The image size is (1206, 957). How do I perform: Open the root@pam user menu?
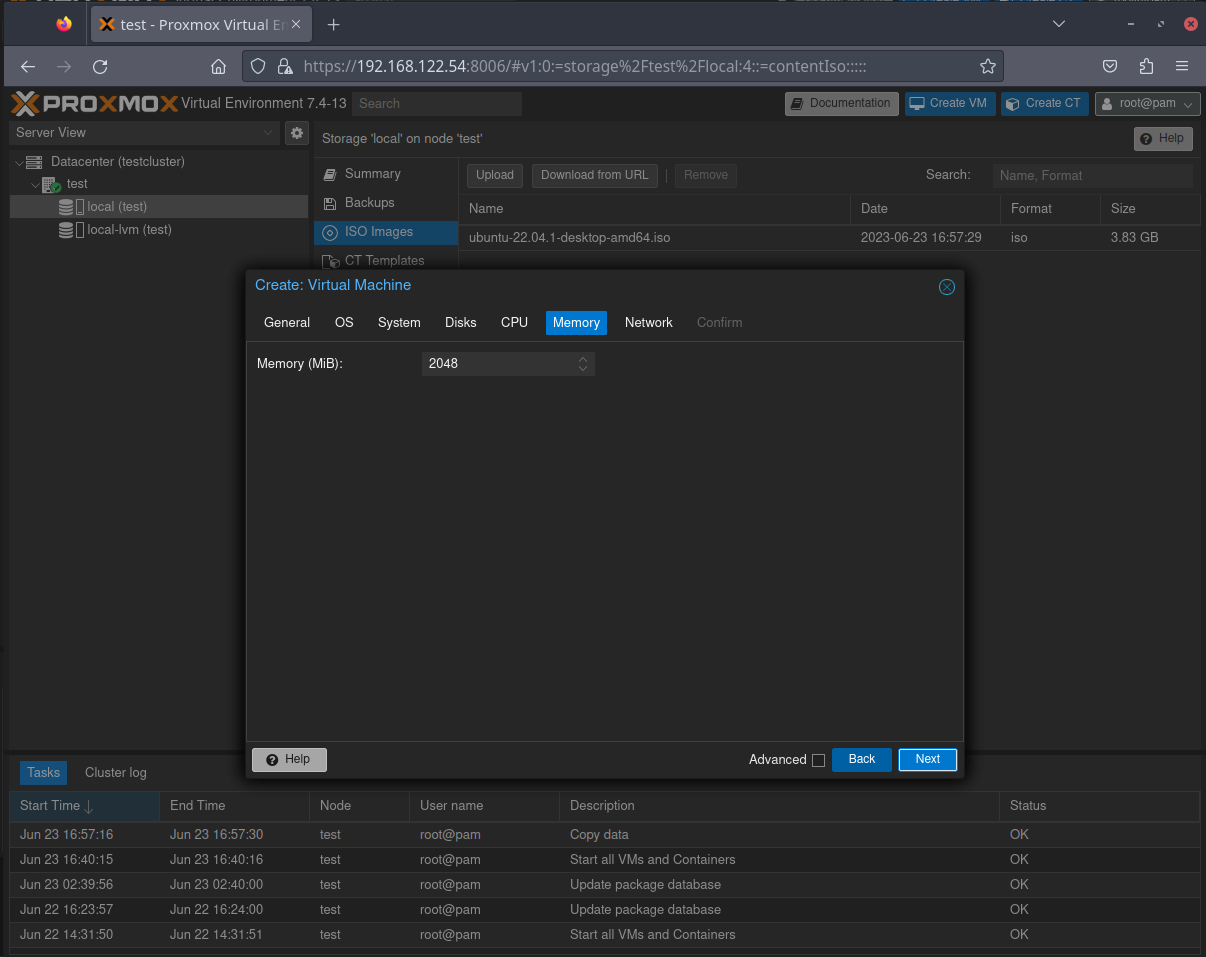coord(1148,103)
